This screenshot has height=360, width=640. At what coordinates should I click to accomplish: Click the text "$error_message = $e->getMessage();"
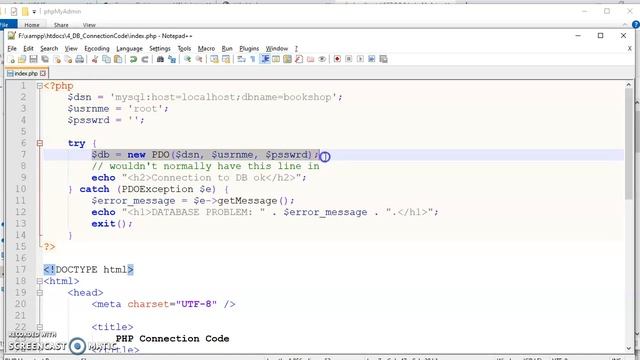click(193, 201)
